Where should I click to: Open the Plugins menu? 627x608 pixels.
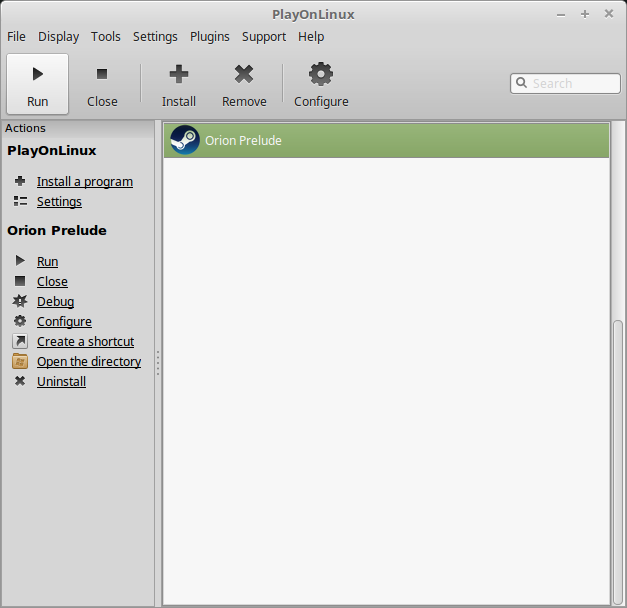click(x=210, y=37)
